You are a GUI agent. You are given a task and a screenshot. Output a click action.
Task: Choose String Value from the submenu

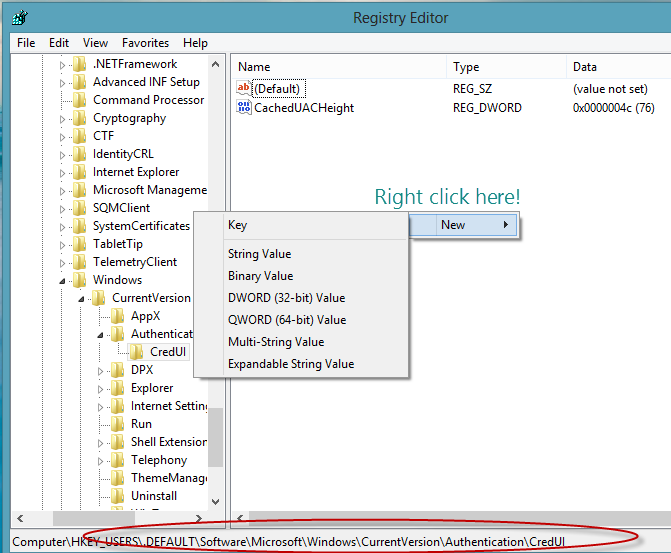[x=302, y=254]
